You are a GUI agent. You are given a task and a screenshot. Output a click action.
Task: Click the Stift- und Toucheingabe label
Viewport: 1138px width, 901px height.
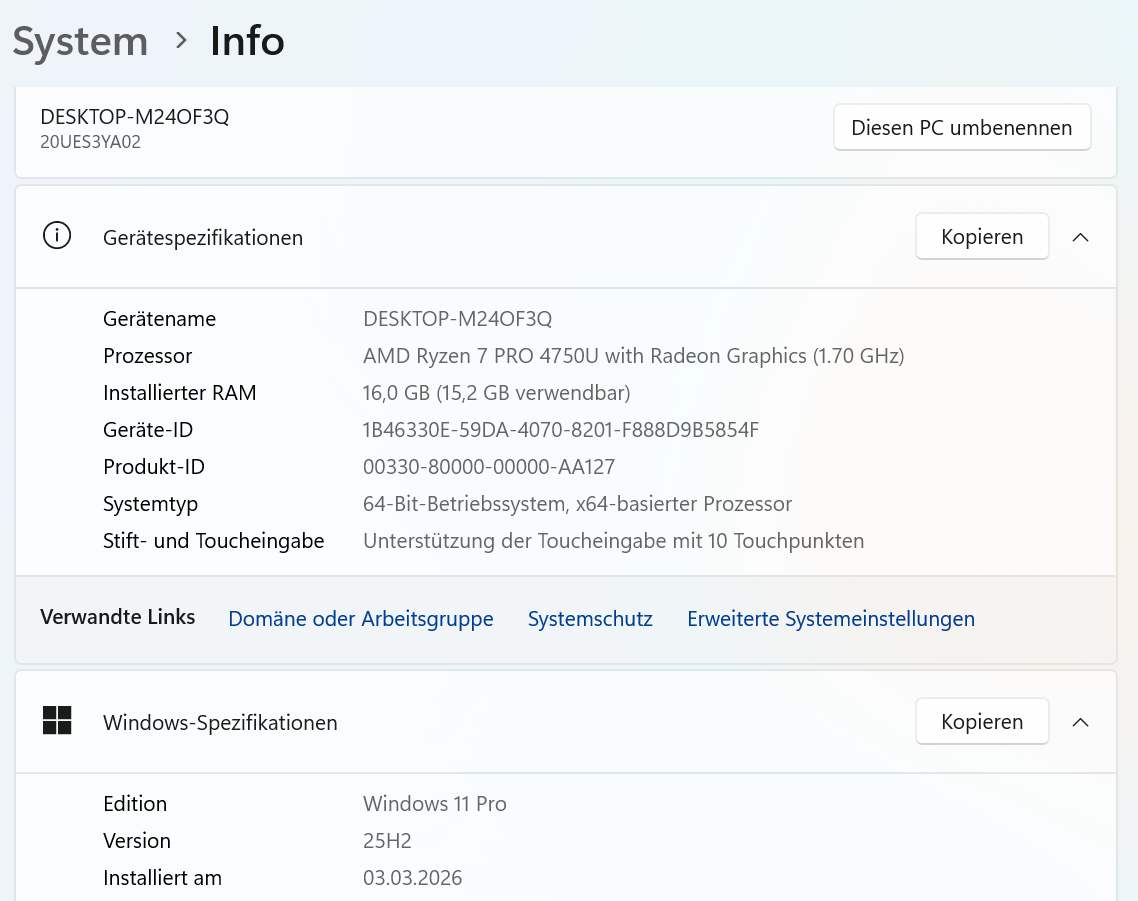point(213,541)
